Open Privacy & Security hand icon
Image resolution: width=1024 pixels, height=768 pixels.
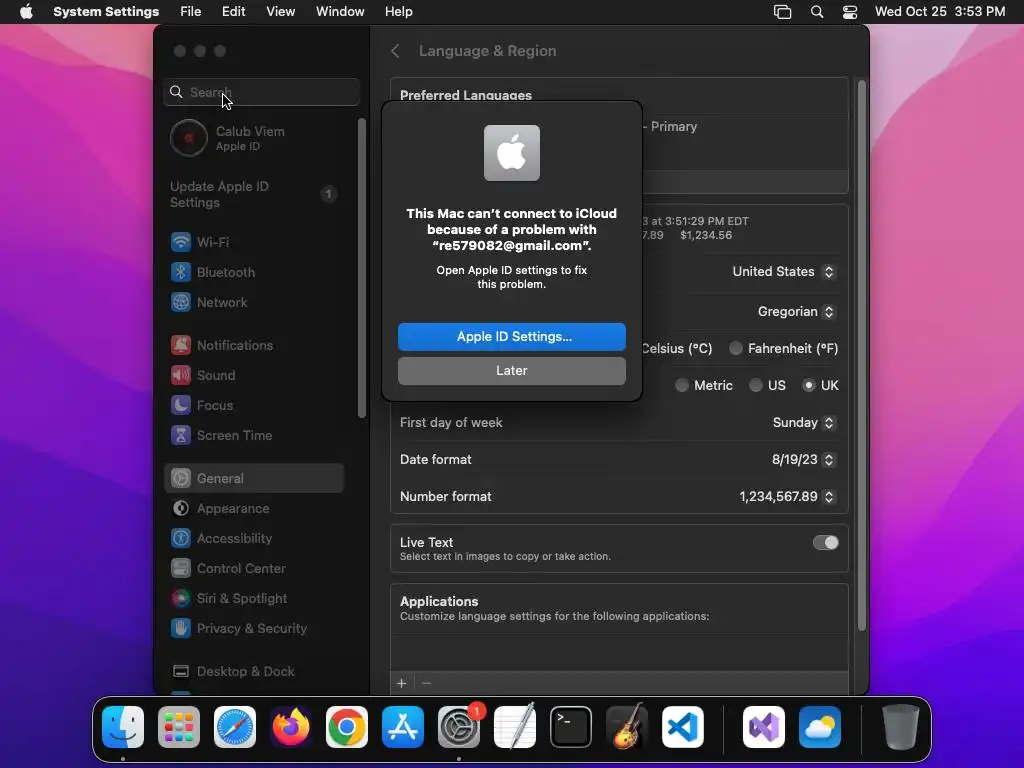[181, 629]
